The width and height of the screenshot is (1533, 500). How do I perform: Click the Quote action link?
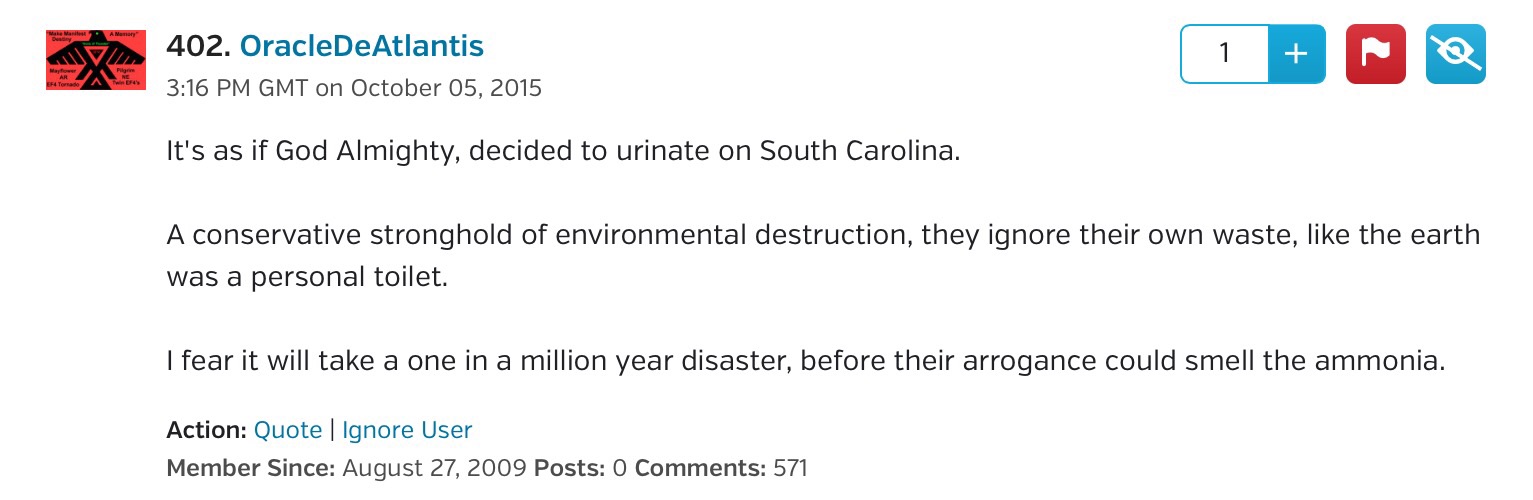tap(288, 431)
